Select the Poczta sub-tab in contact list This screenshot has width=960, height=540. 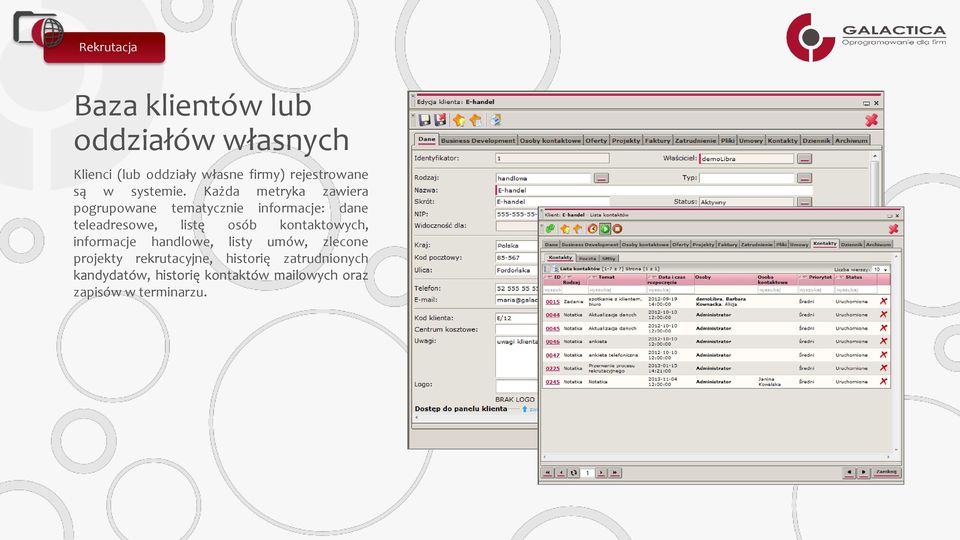[587, 258]
